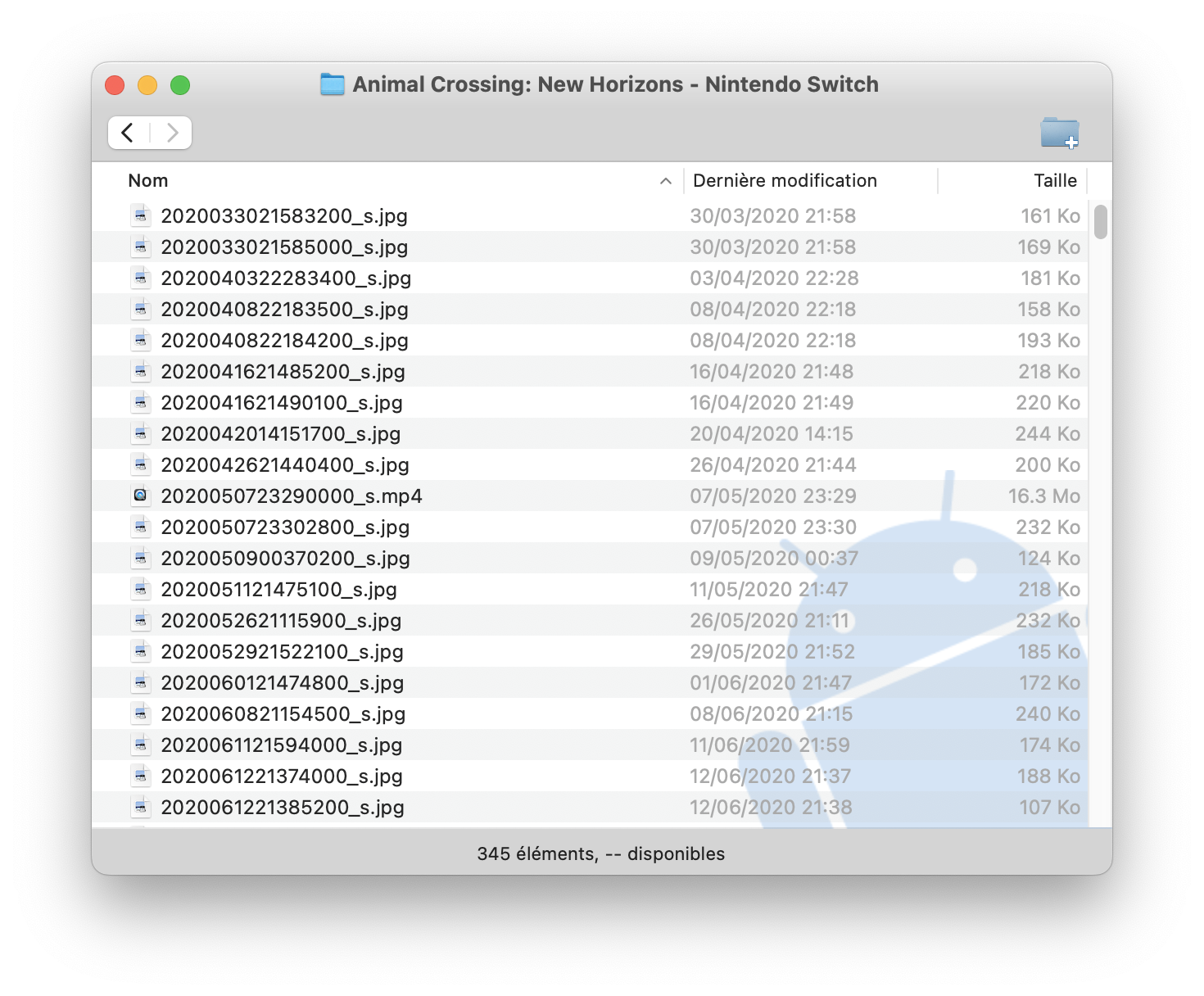Select file name 2020061221374000_s.jpg
1204x996 pixels.
click(282, 776)
